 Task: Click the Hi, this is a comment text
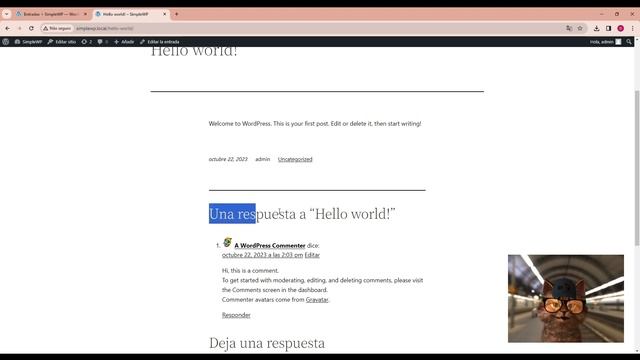coord(250,271)
